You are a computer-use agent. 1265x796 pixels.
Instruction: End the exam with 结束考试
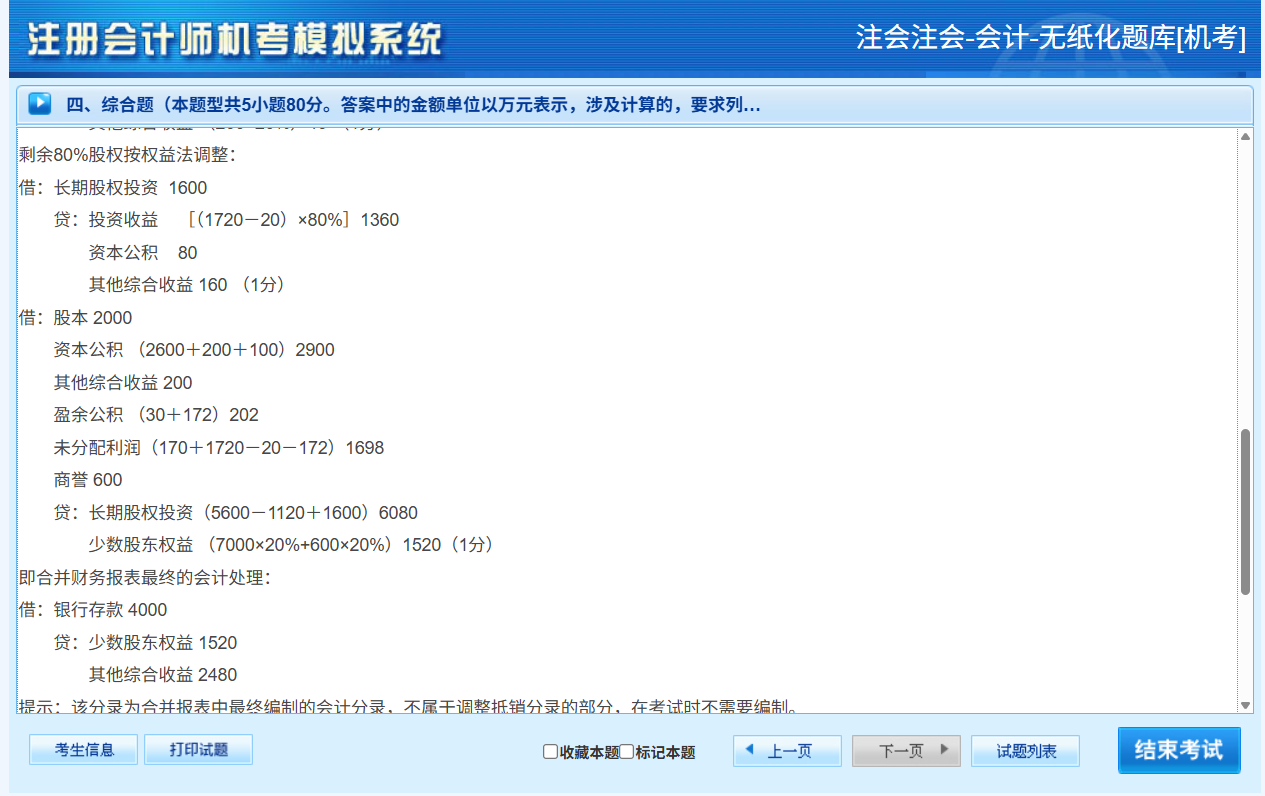point(1178,750)
